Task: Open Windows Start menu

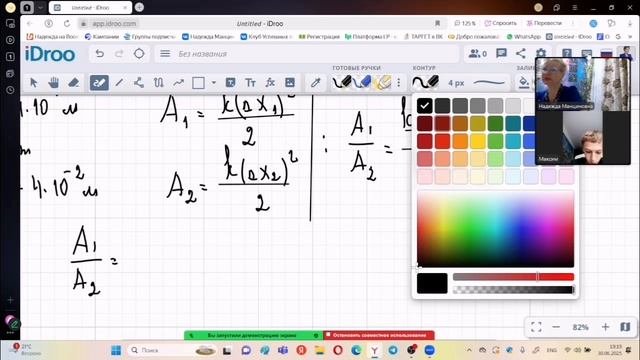Action: (x=116, y=350)
